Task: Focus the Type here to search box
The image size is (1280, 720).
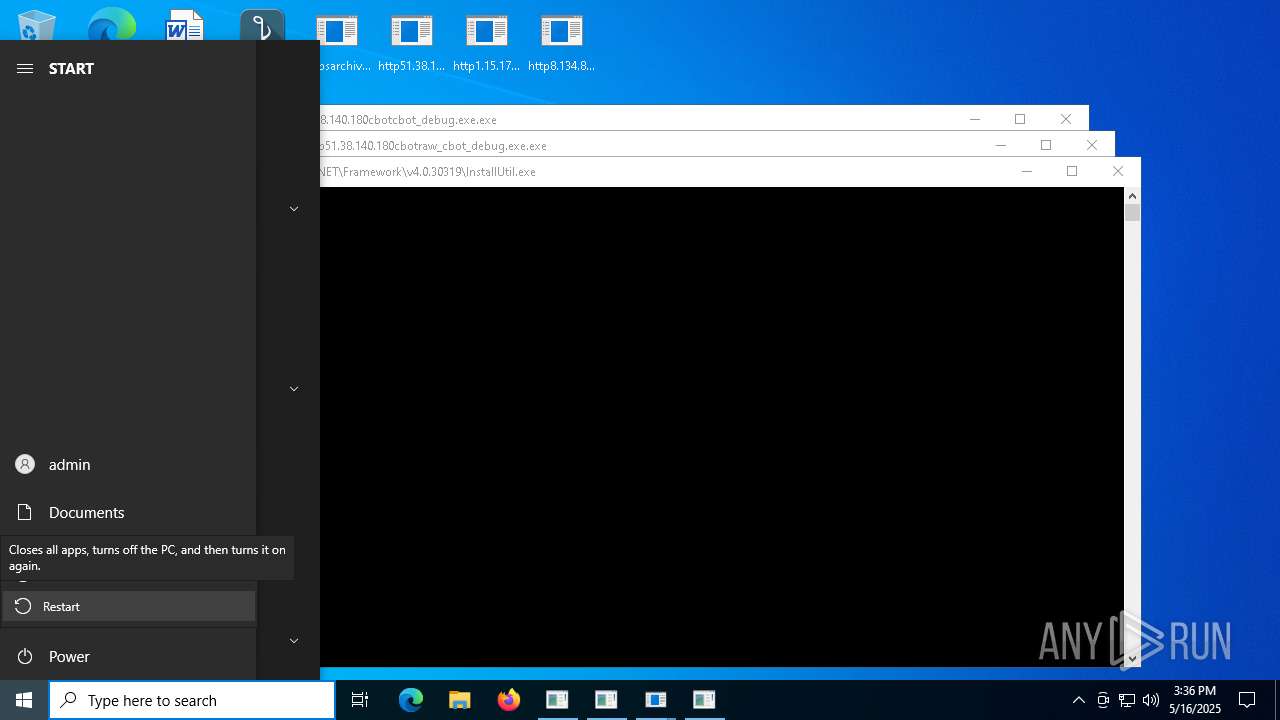Action: tap(192, 700)
